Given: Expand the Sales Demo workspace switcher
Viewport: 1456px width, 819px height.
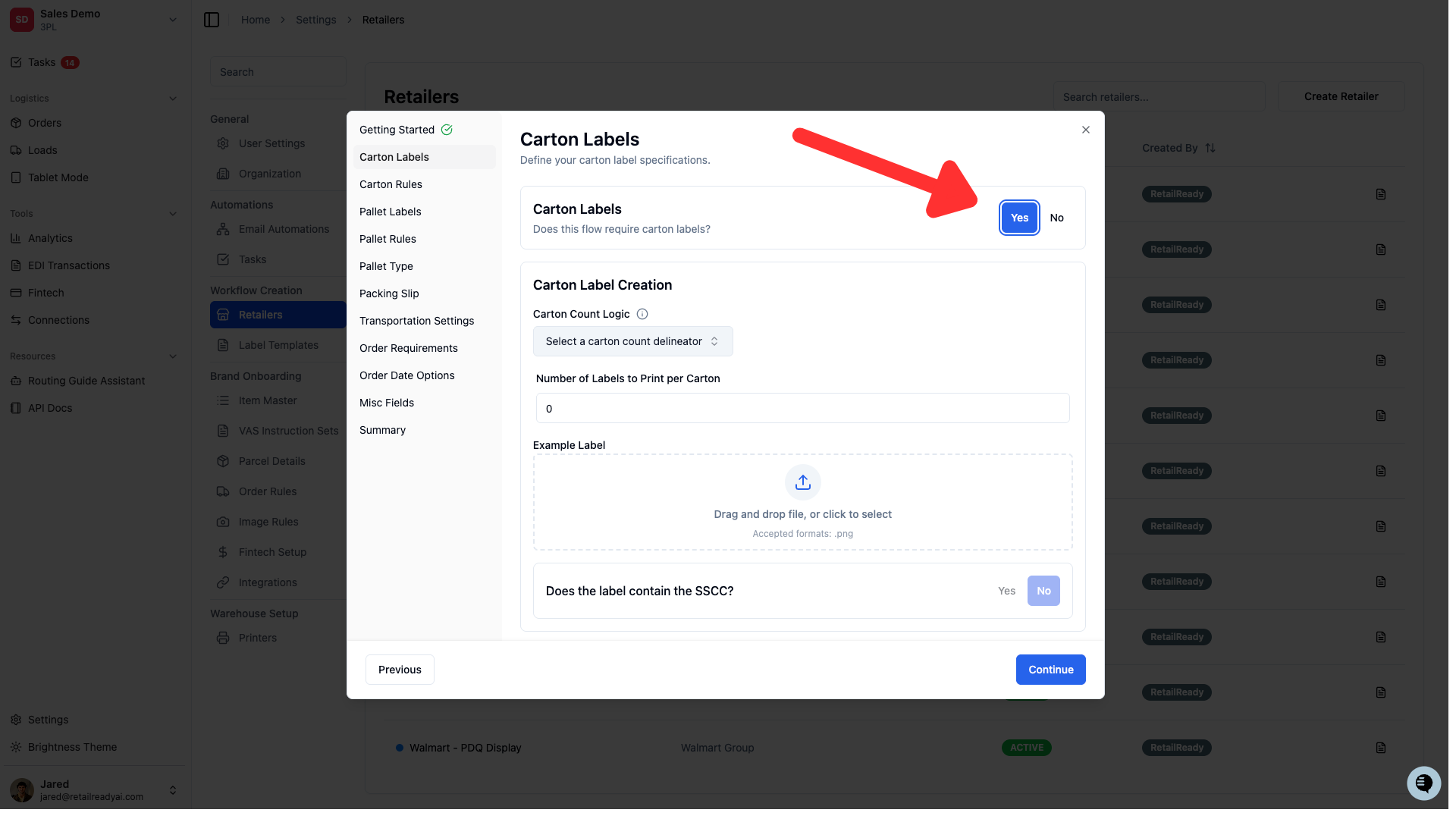Looking at the screenshot, I should (x=93, y=20).
